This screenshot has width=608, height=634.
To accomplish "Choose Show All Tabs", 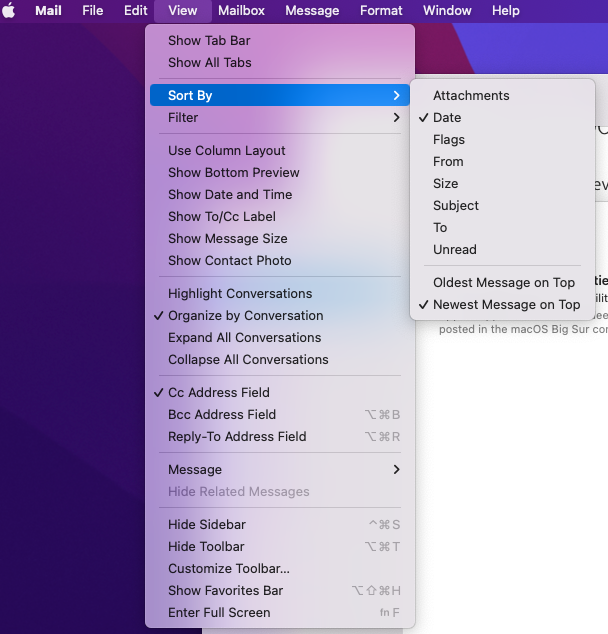I will pyautogui.click(x=280, y=63).
